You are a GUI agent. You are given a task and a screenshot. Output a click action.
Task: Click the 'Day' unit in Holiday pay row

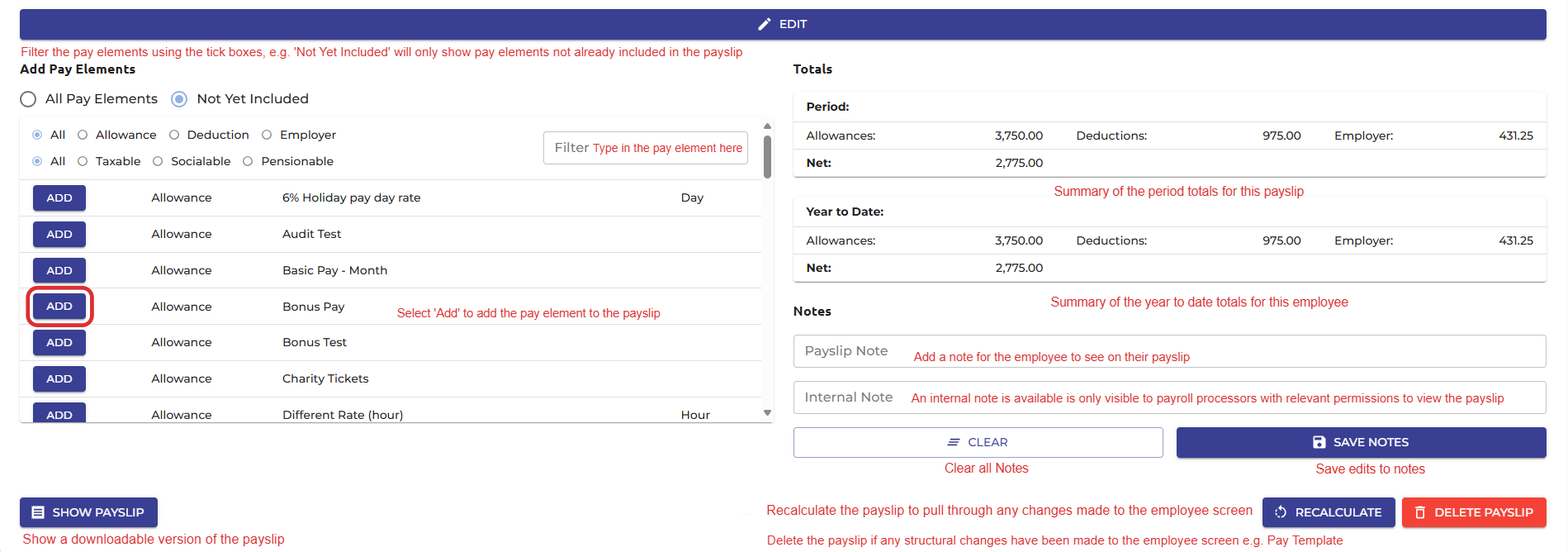click(692, 198)
